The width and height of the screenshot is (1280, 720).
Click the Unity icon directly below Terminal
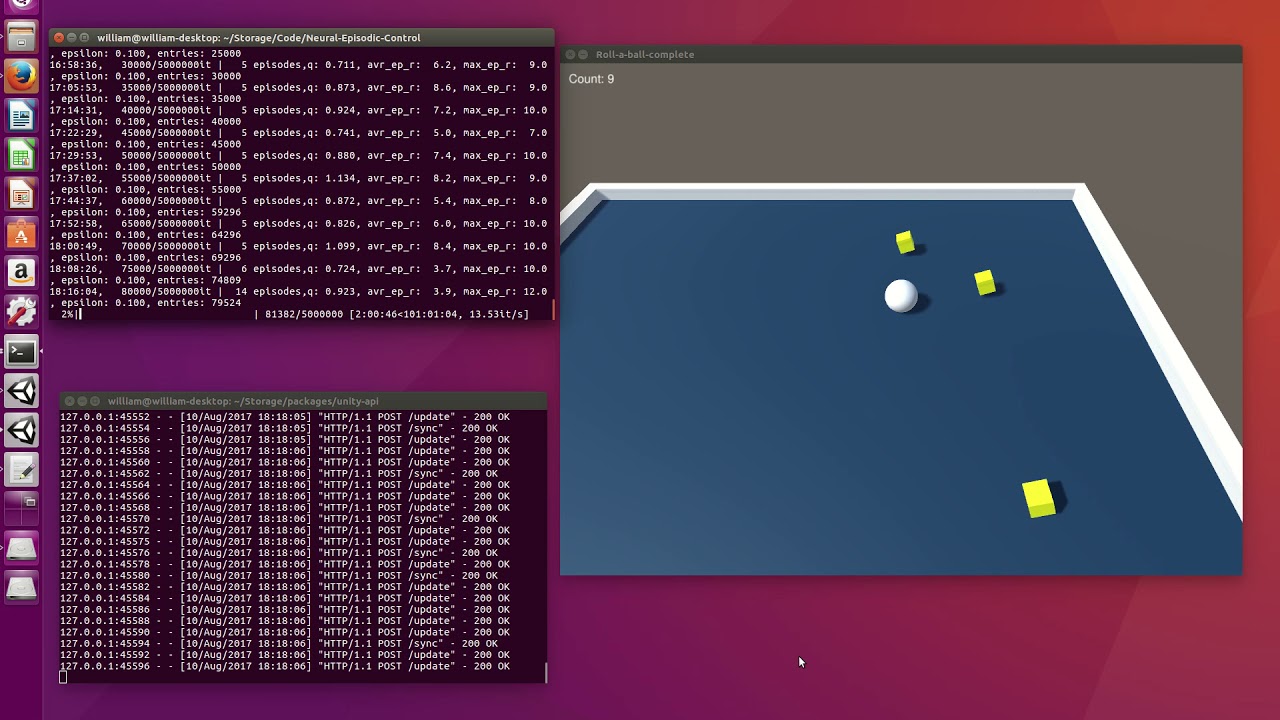pyautogui.click(x=21, y=391)
